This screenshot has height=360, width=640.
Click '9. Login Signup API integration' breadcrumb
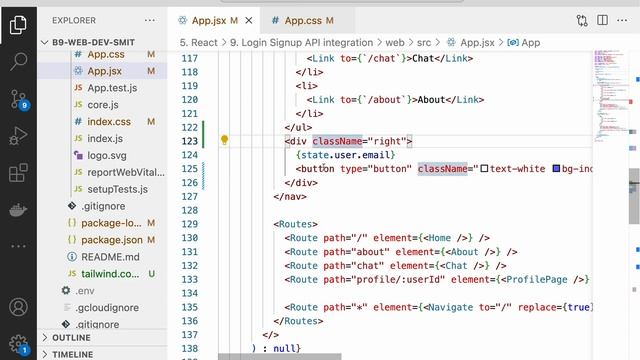(301, 42)
